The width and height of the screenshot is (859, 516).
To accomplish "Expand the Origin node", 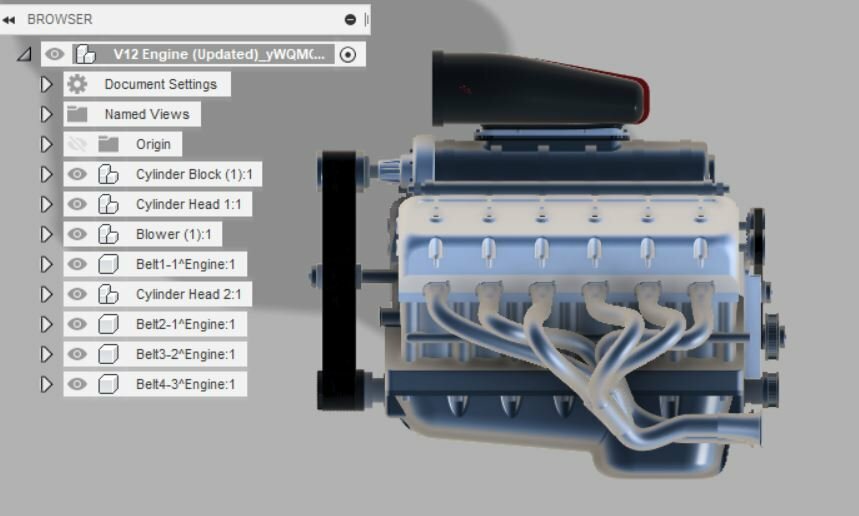I will pyautogui.click(x=47, y=145).
